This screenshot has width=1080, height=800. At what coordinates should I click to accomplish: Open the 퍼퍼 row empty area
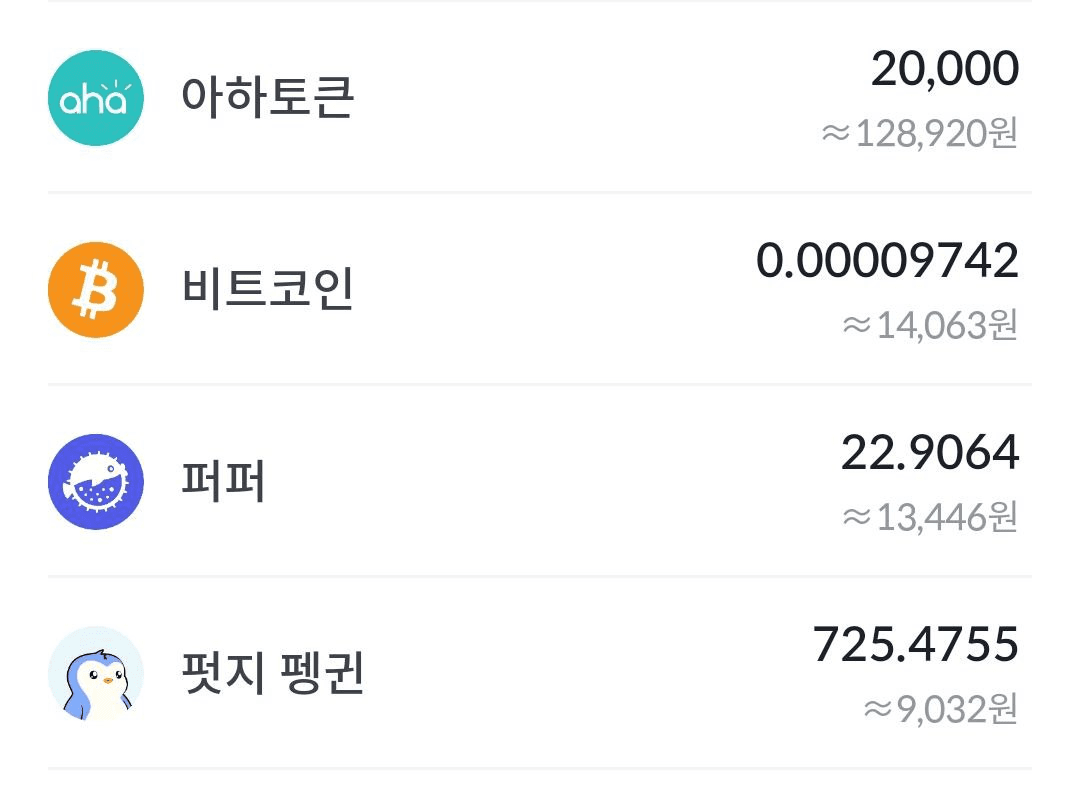[551, 481]
